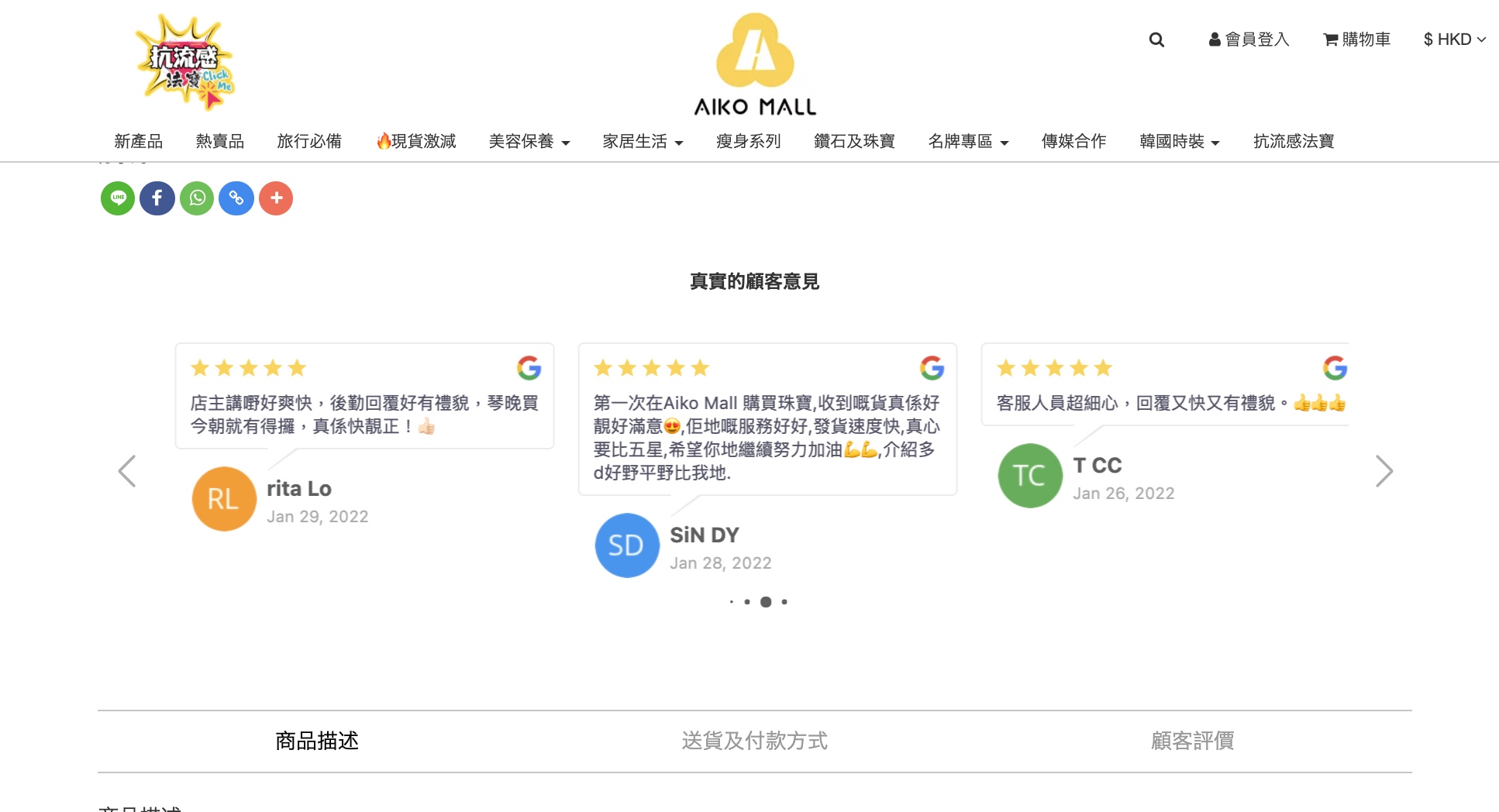Viewport: 1499px width, 812px height.
Task: Click the TC avatar of T CC
Action: [1030, 476]
